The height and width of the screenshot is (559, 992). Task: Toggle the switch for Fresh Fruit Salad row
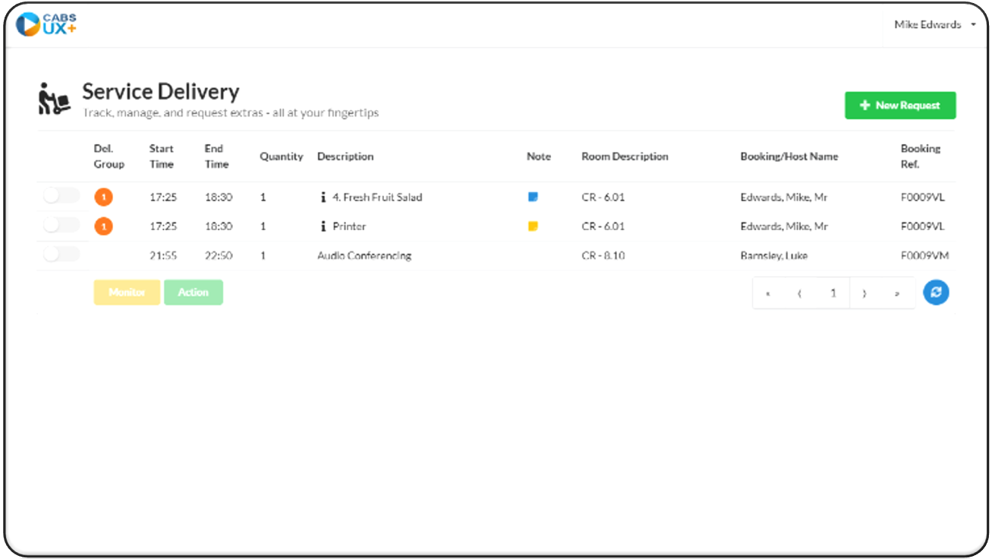tap(61, 196)
